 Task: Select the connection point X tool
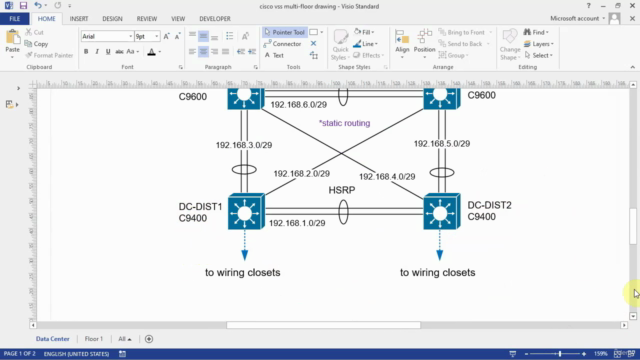[313, 43]
